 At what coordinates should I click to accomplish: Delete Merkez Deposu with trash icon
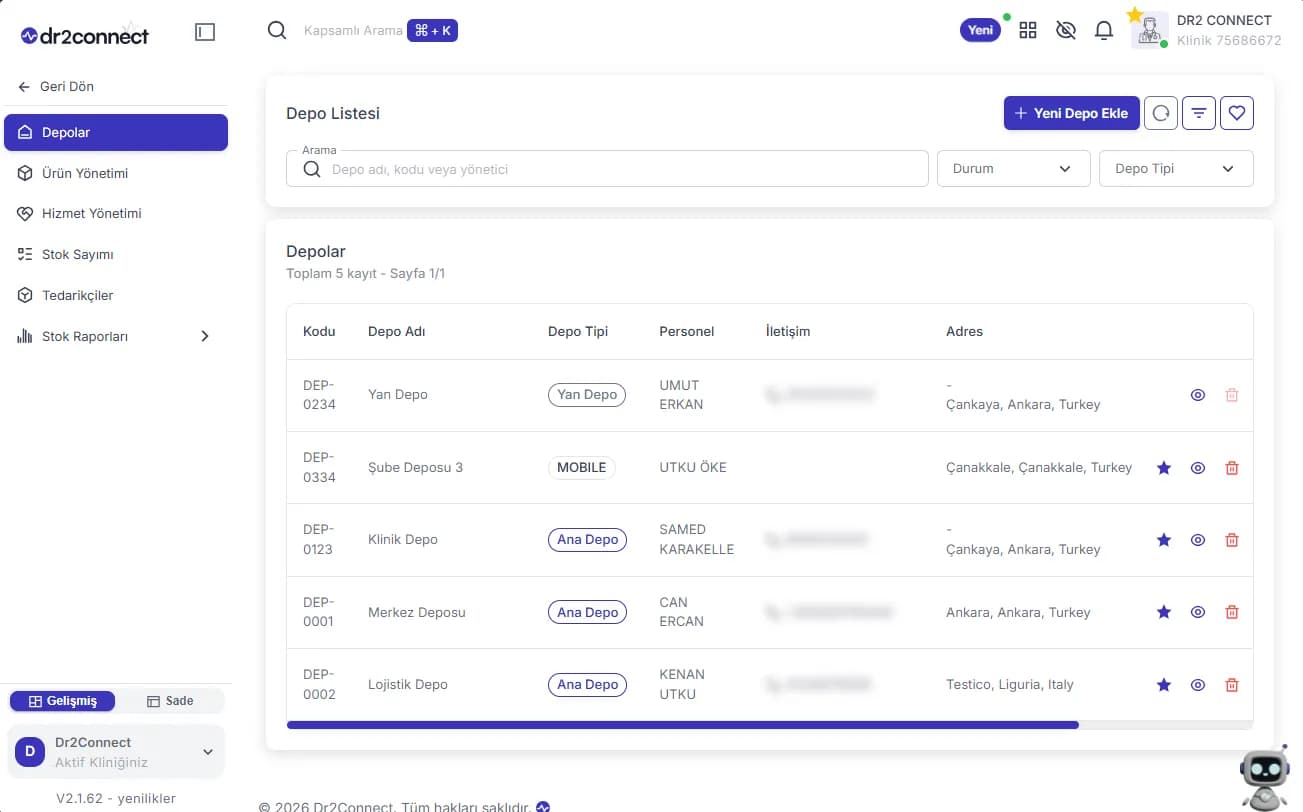point(1232,612)
